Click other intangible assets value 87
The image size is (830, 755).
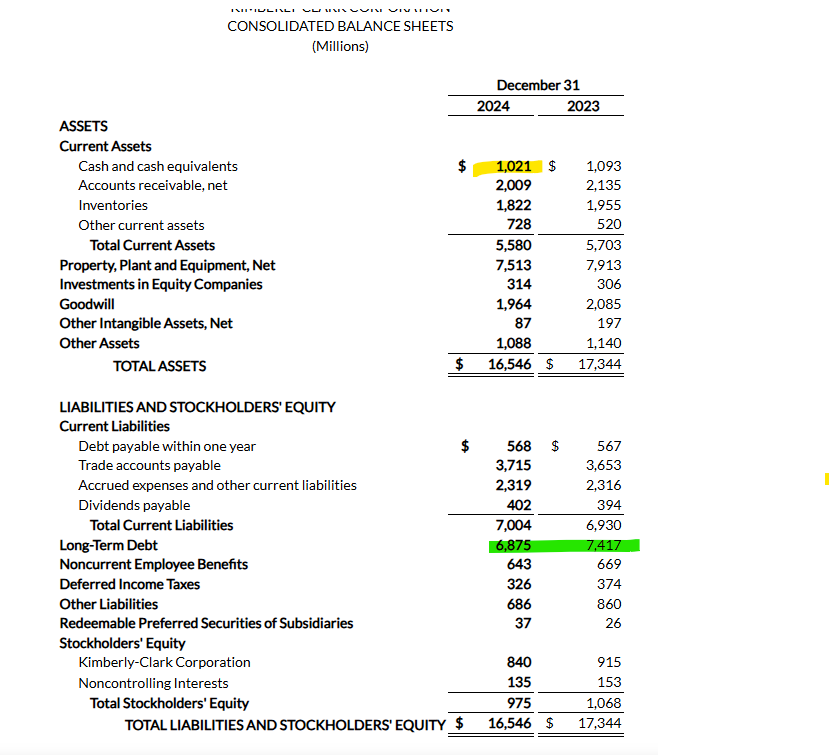point(523,323)
